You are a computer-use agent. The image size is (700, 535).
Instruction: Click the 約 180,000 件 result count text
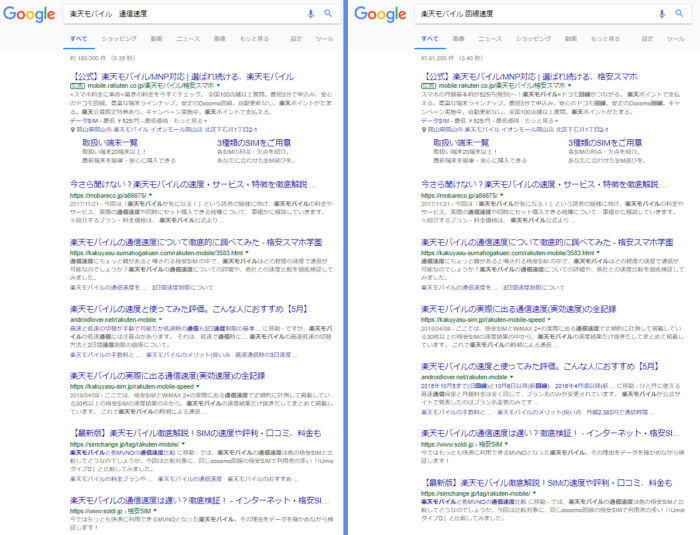102,58
